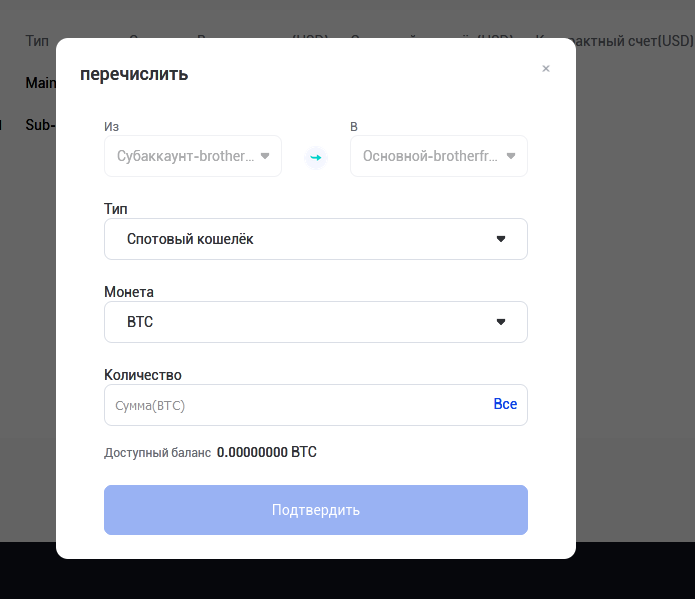Open the В destination account dropdown
The image size is (695, 599).
(x=438, y=156)
